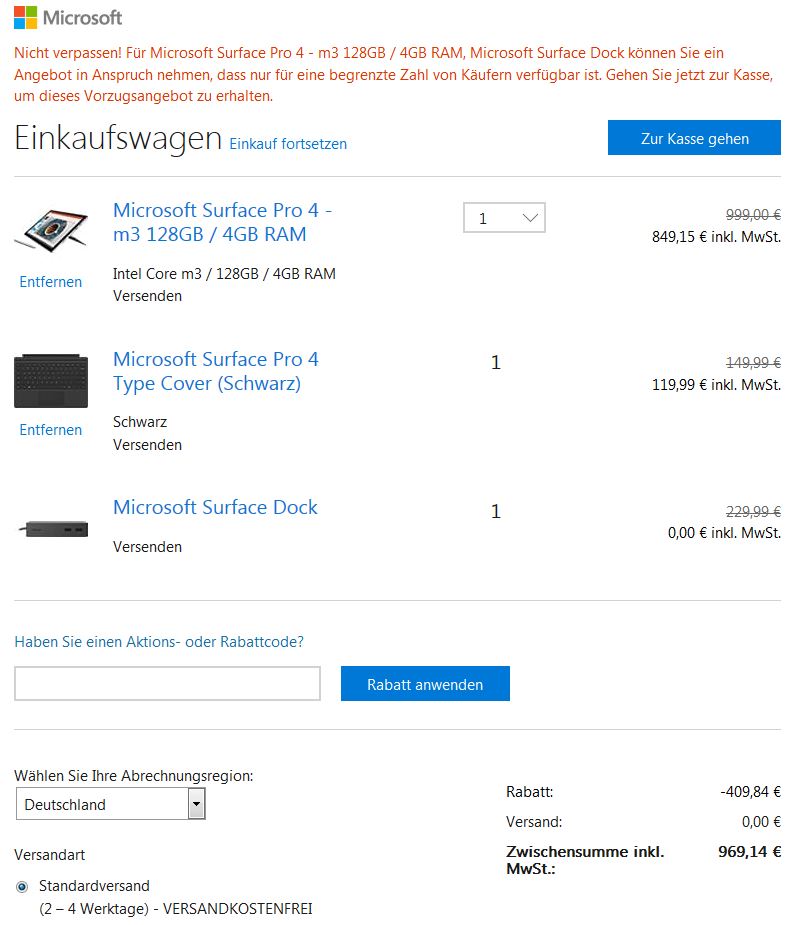Remove the Type Cover via Entfernen
Screen dimensions: 802x925
51,430
